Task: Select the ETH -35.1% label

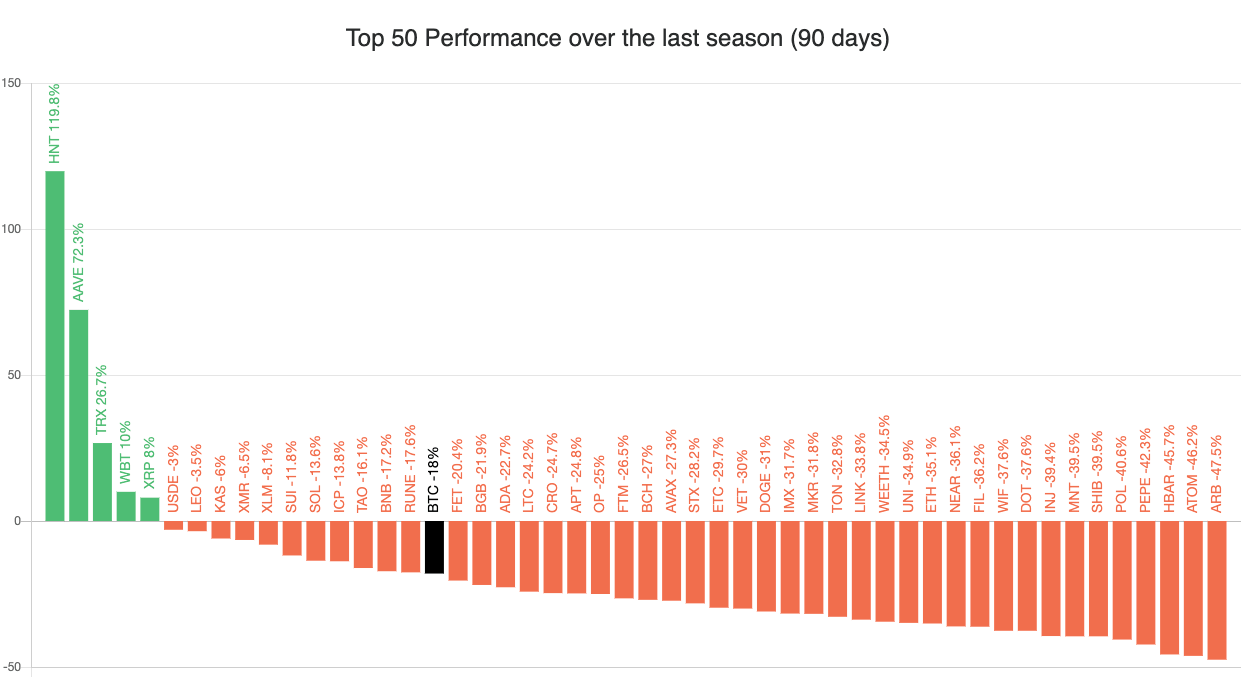Action: point(932,475)
